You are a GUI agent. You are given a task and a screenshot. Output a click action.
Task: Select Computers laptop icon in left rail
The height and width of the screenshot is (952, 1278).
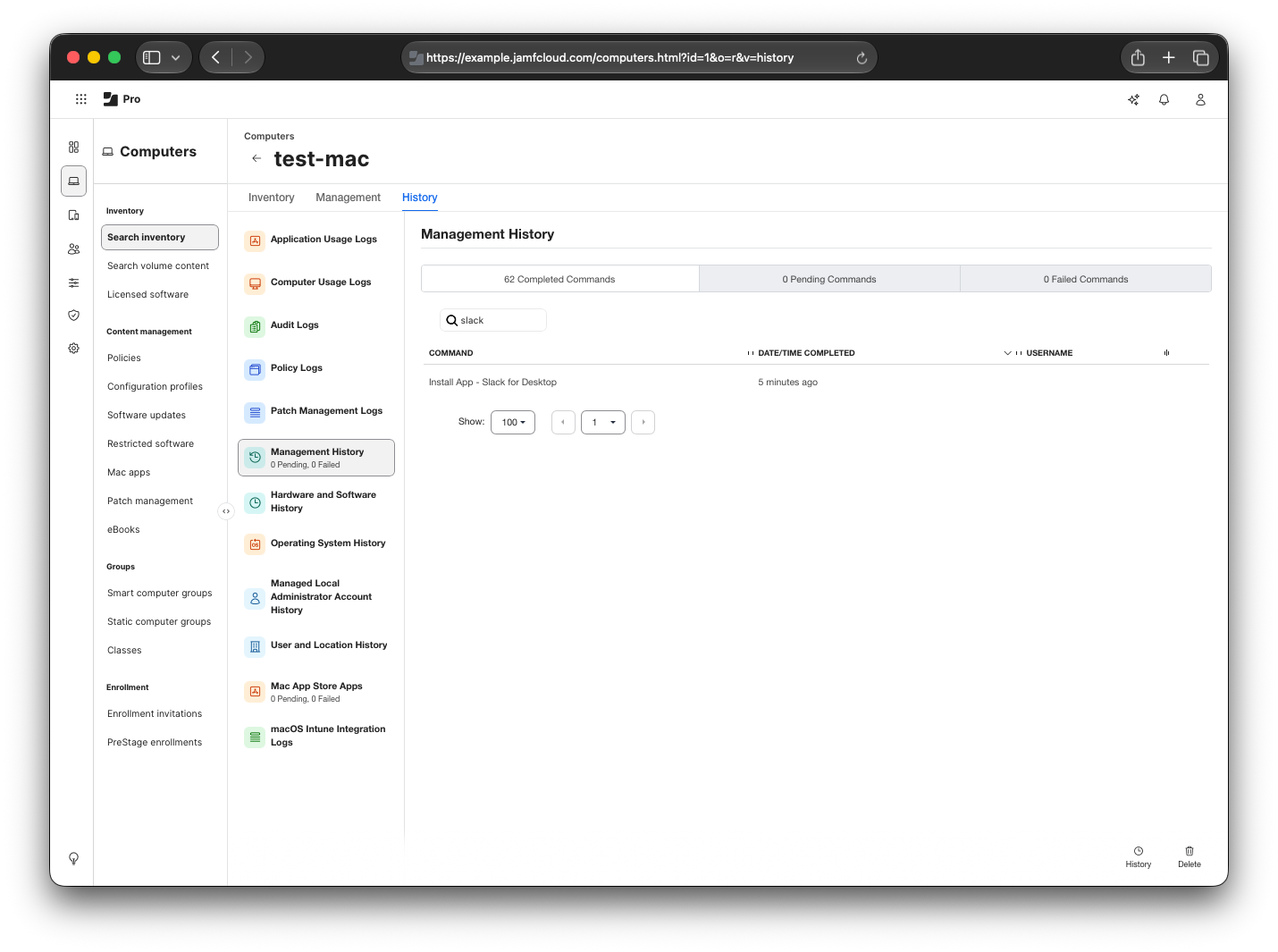(73, 181)
